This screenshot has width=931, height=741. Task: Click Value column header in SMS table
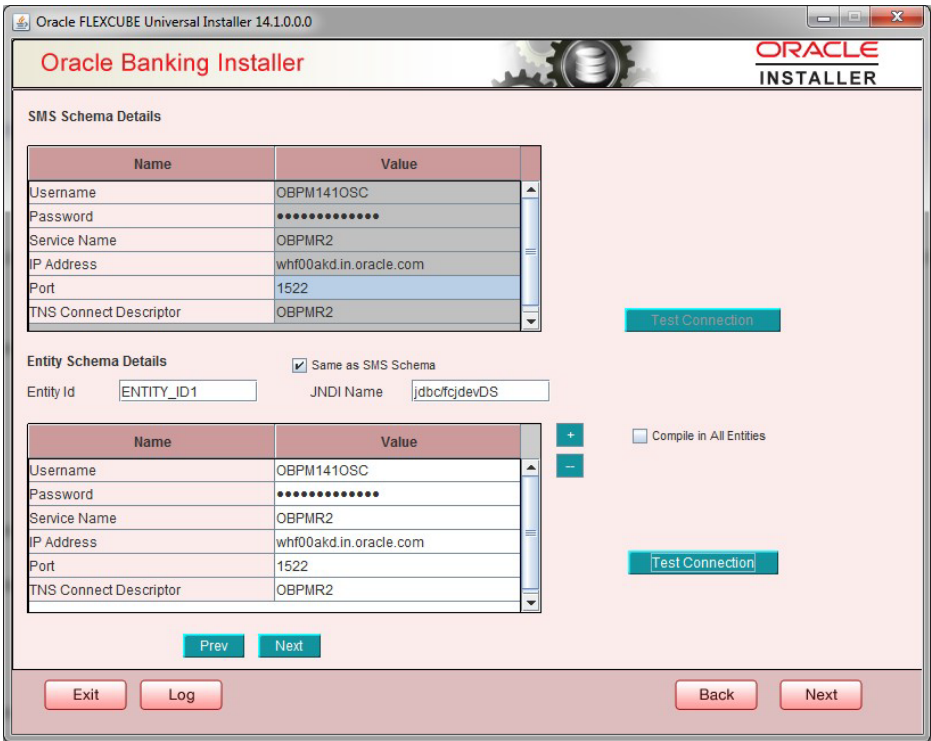(398, 164)
